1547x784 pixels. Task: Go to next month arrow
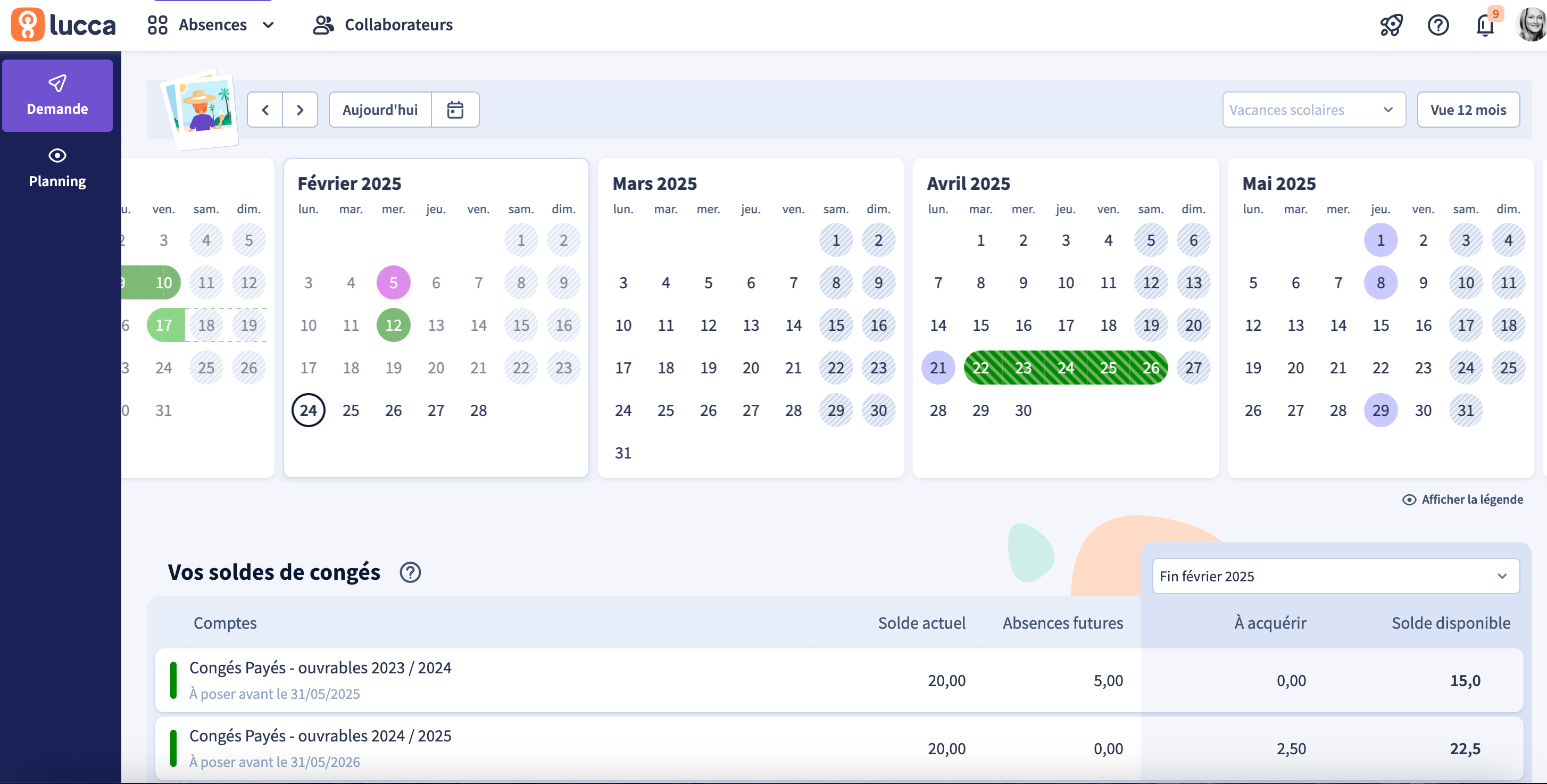pyautogui.click(x=300, y=110)
